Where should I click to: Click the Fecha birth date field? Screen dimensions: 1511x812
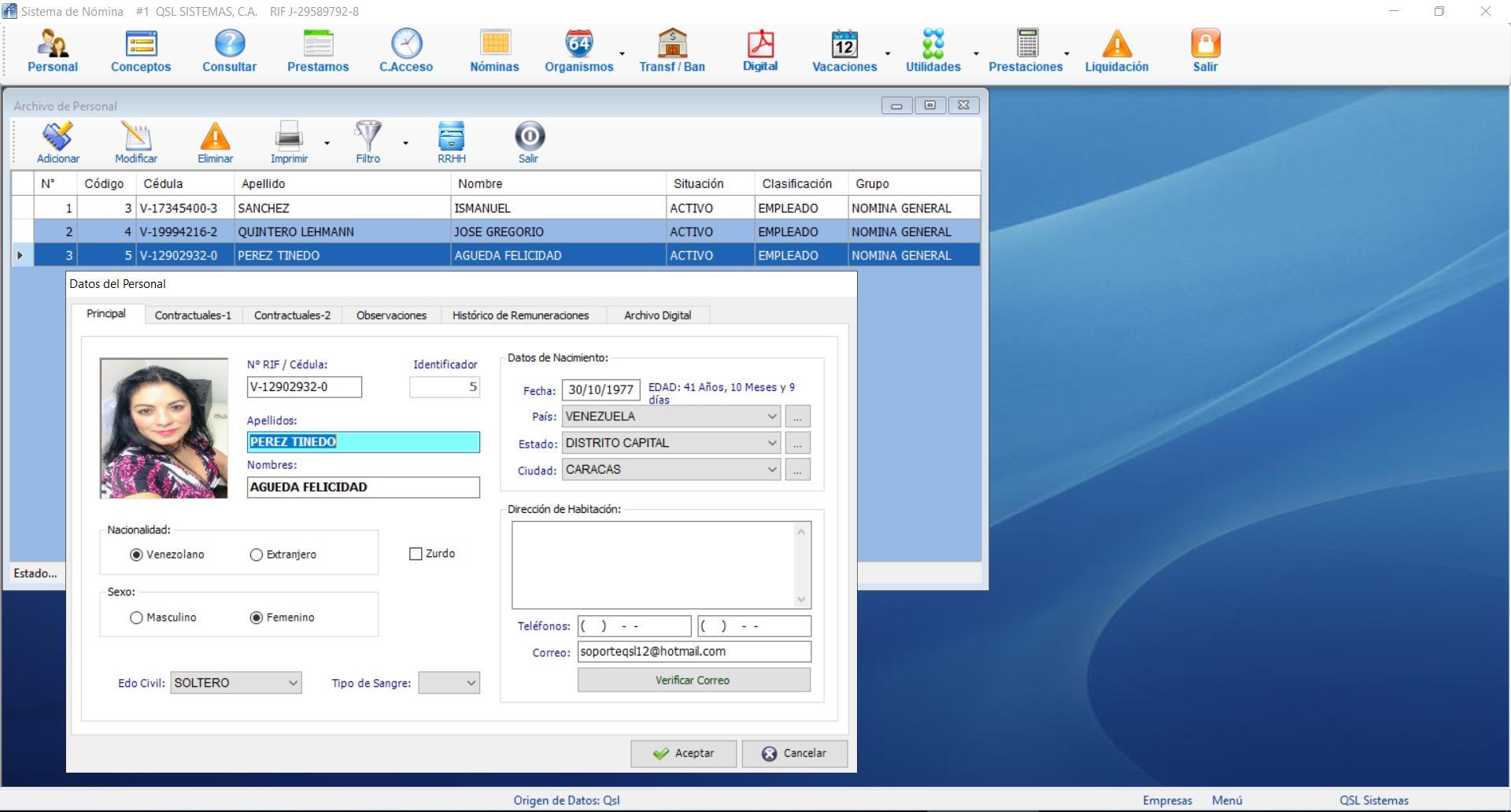tap(601, 390)
